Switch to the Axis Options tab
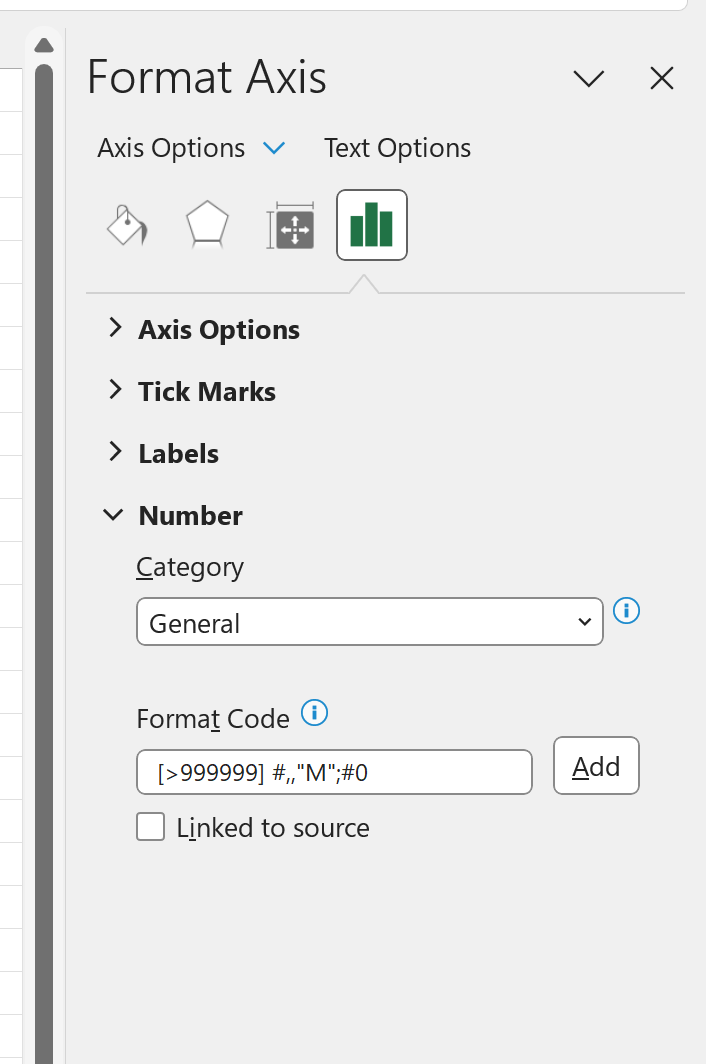 [x=170, y=147]
